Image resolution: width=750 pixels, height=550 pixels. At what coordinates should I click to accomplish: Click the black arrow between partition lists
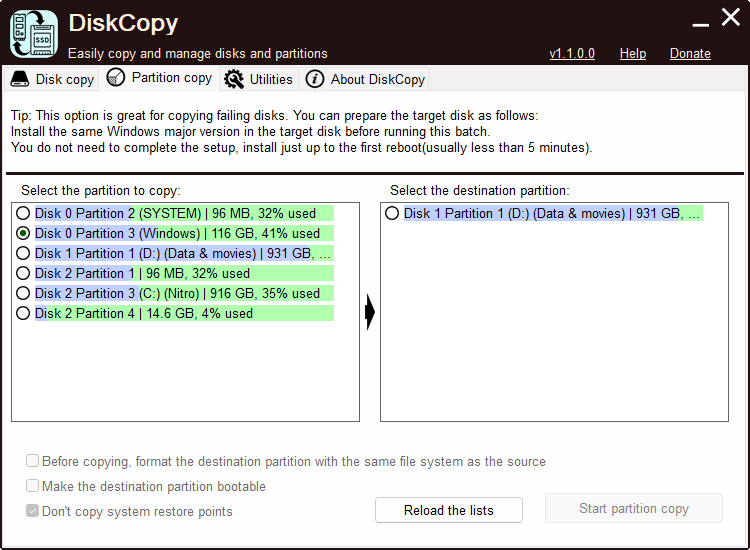[x=370, y=312]
